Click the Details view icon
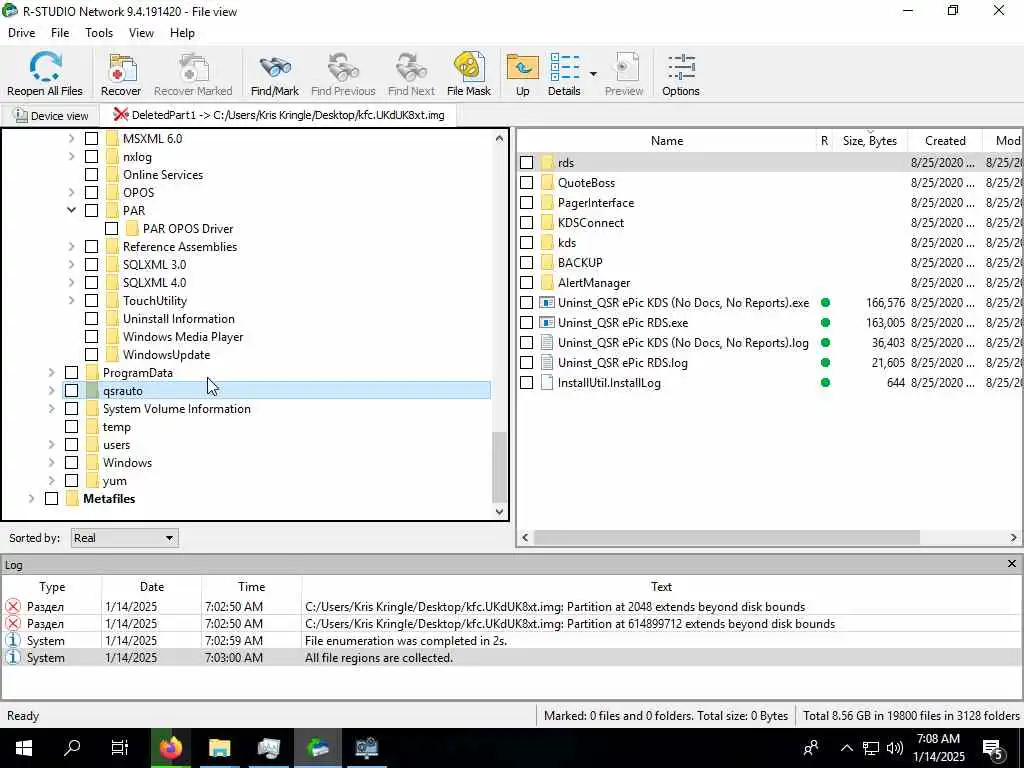The width and height of the screenshot is (1024, 768). (x=565, y=67)
